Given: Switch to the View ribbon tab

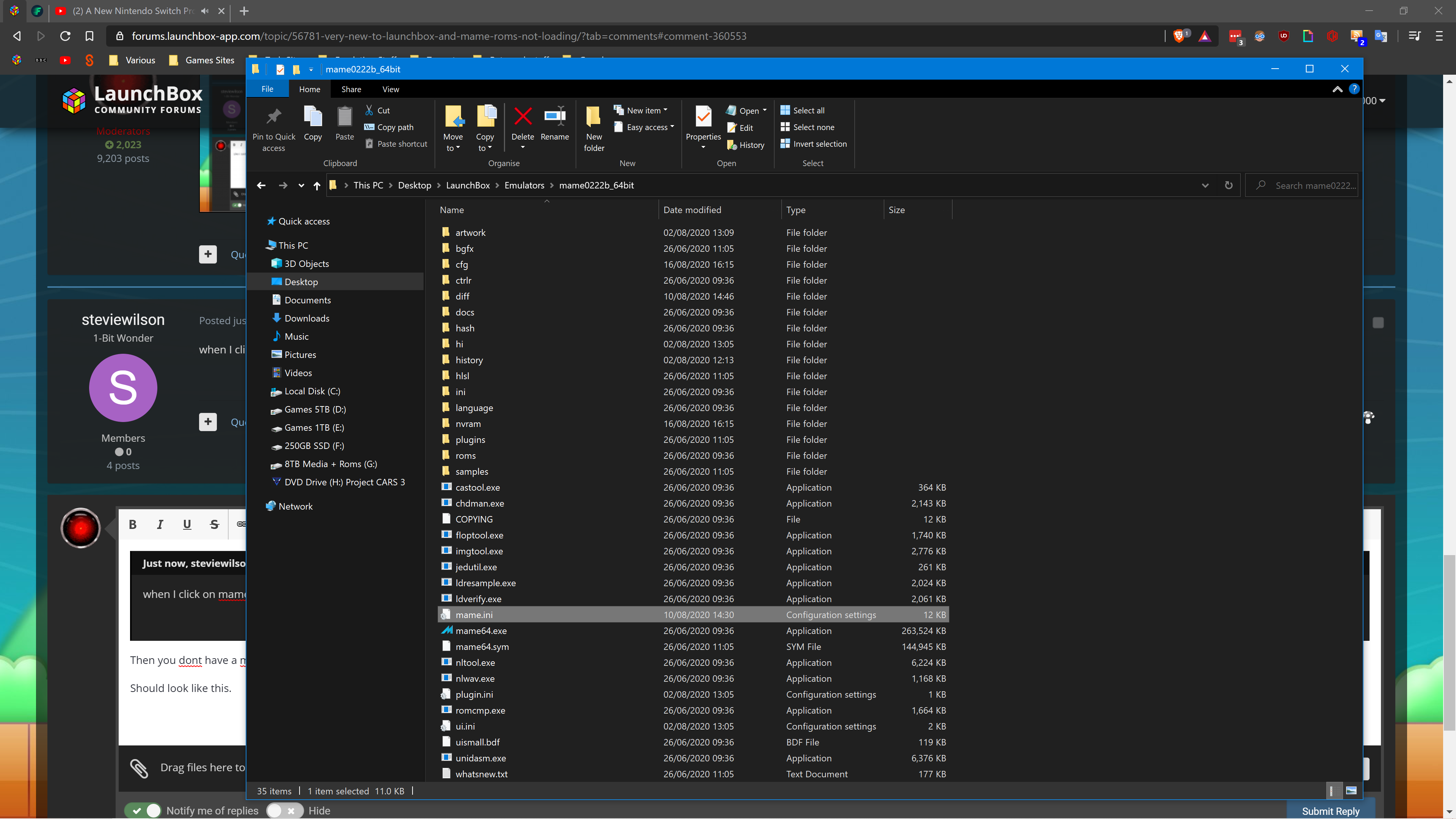Looking at the screenshot, I should click(391, 89).
